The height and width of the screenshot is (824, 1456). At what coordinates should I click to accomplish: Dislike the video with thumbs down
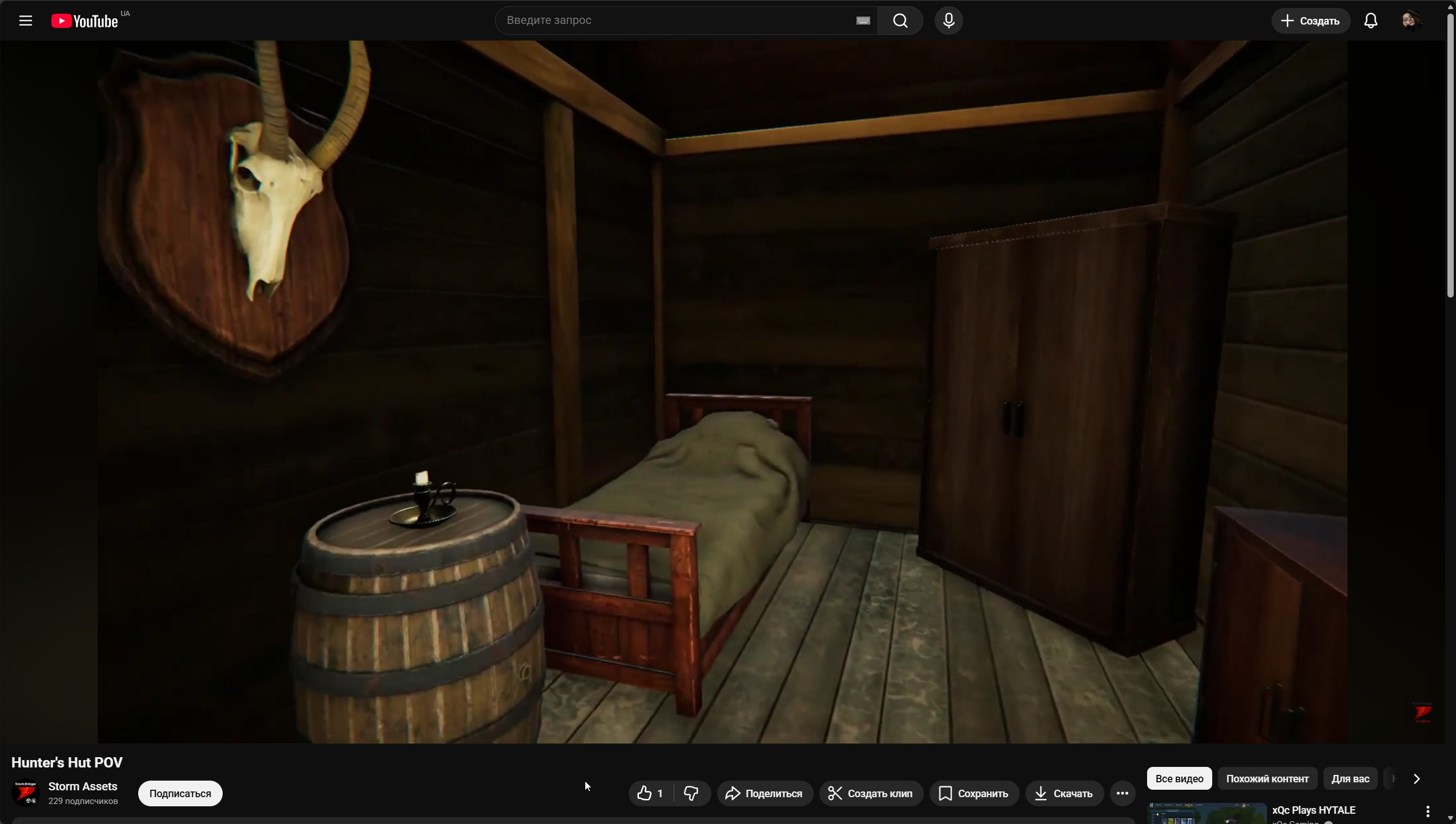coord(691,793)
